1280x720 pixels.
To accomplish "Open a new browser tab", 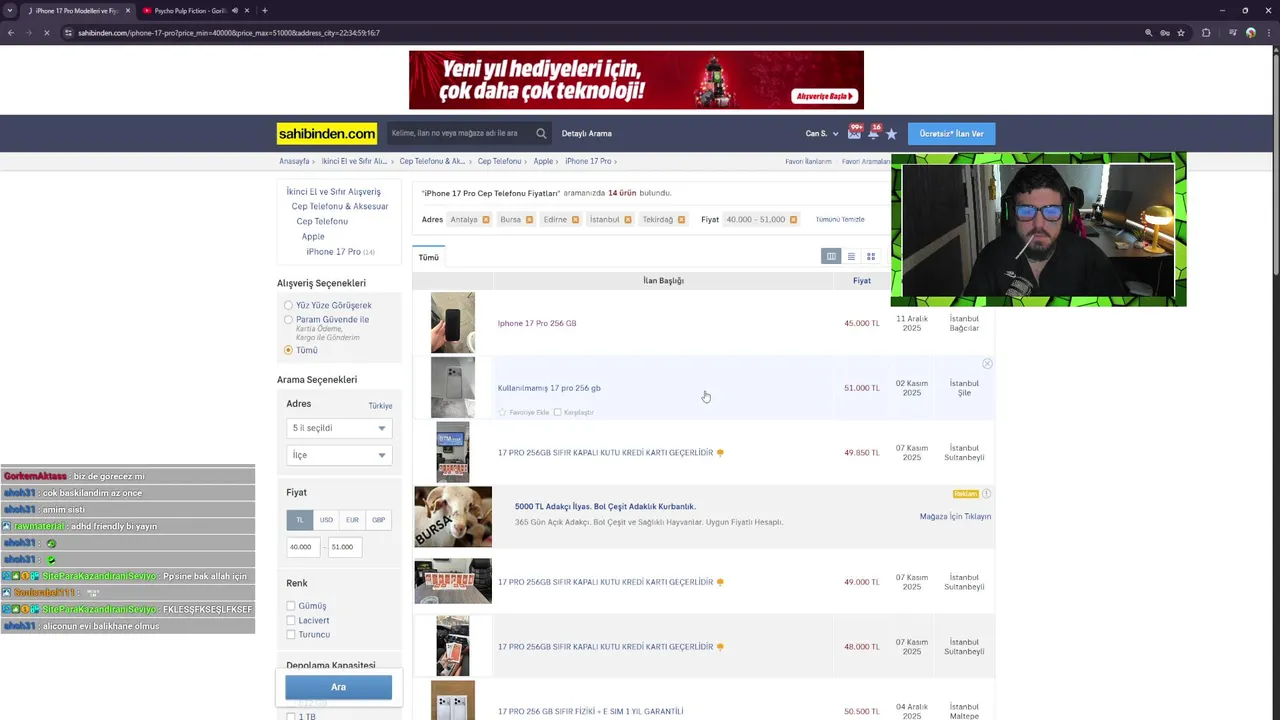I will [264, 11].
